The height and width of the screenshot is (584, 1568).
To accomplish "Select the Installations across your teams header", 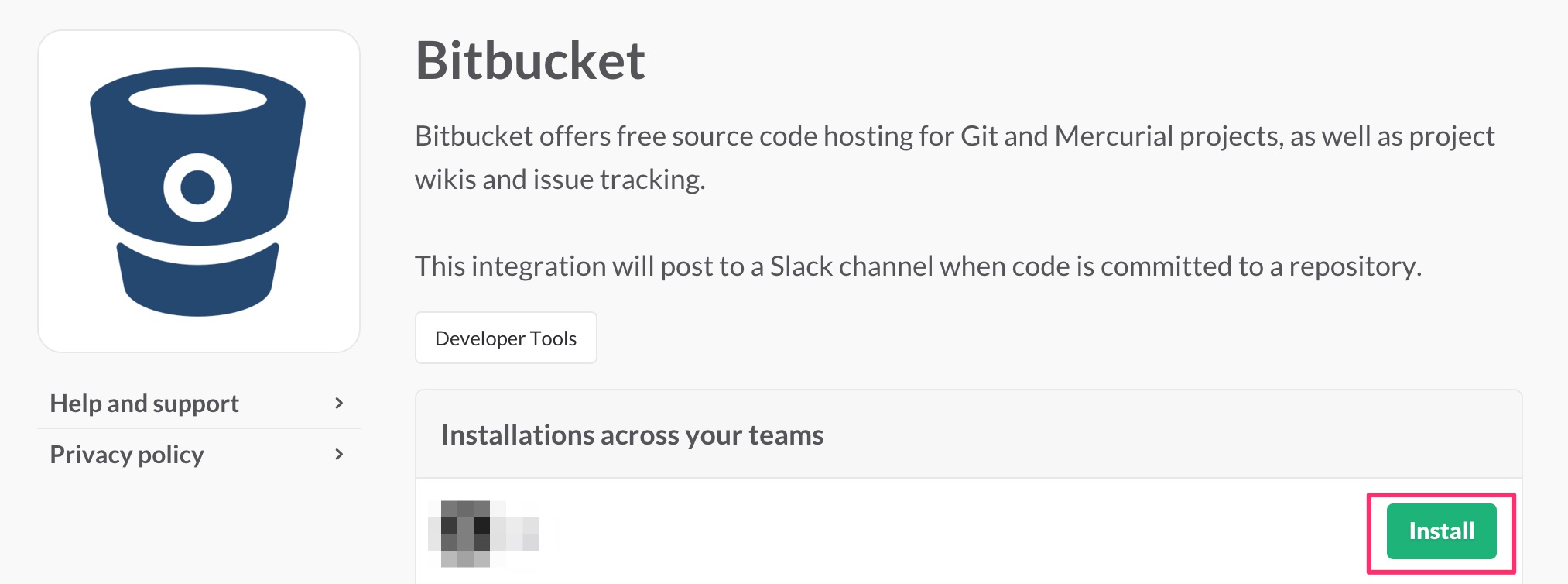I will [632, 435].
